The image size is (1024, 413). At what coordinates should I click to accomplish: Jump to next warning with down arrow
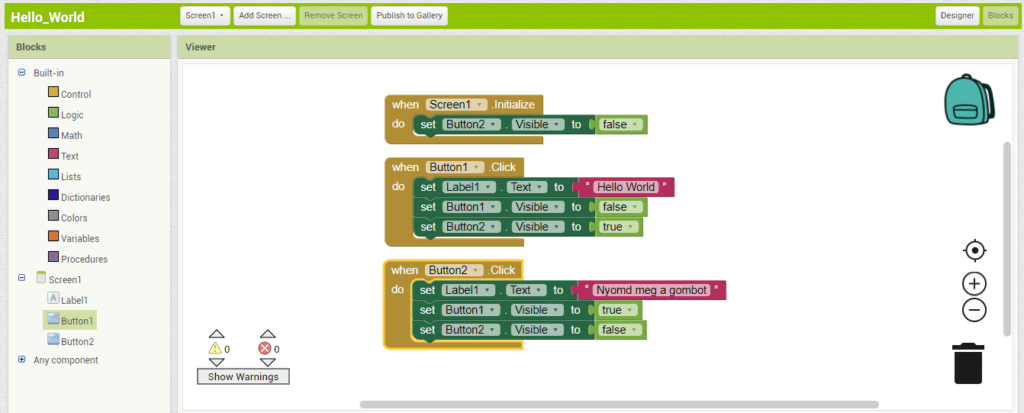[216, 362]
